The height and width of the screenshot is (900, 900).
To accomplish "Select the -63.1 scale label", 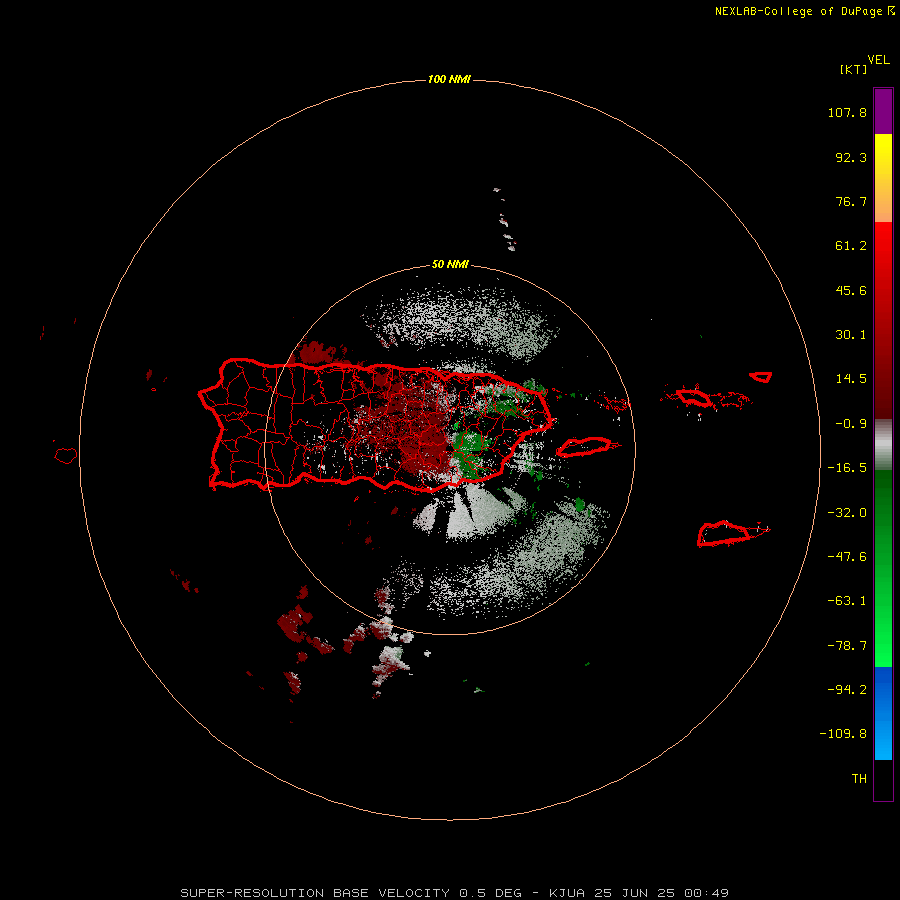I will (x=847, y=601).
